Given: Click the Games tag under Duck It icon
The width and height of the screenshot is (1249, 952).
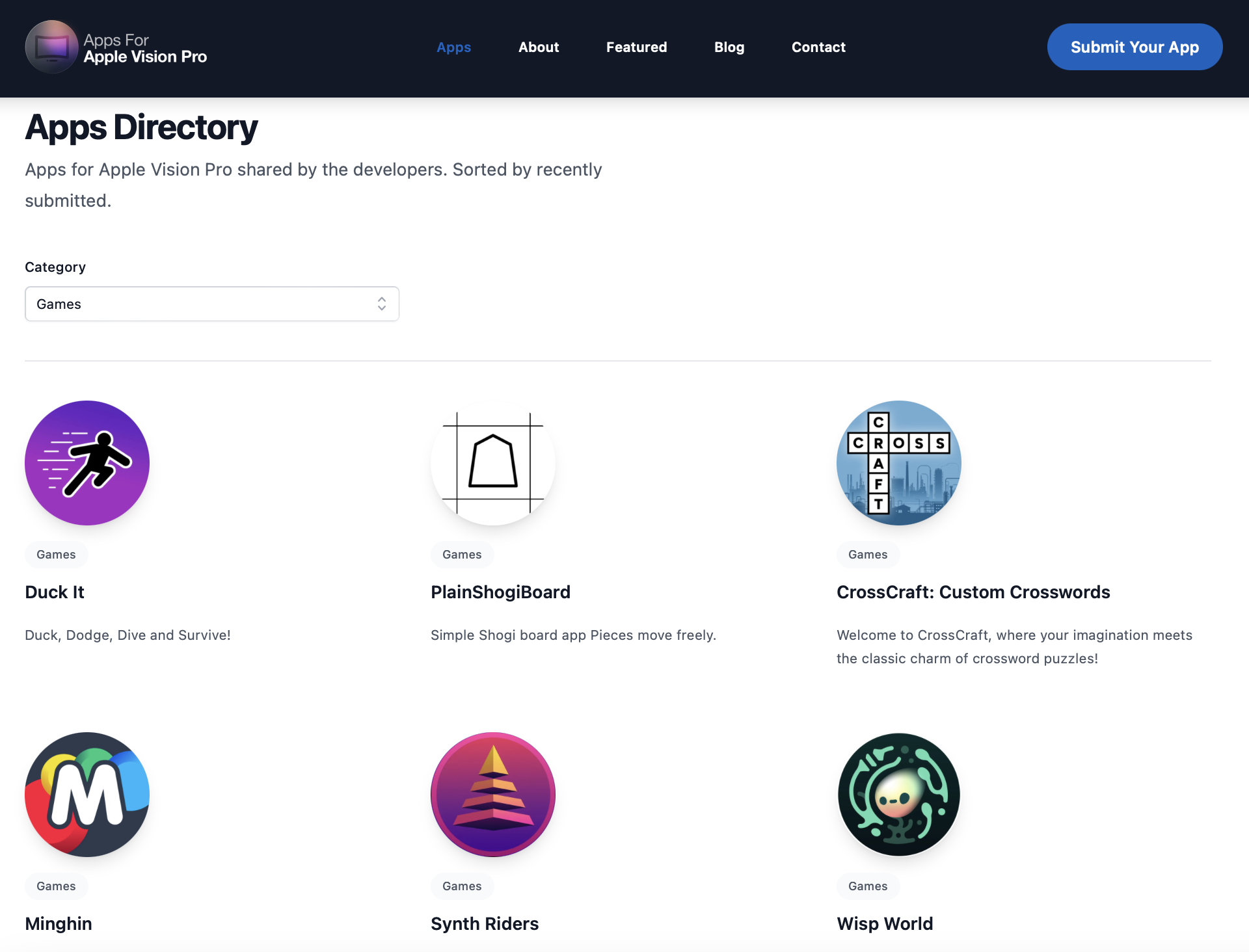Looking at the screenshot, I should tap(56, 555).
